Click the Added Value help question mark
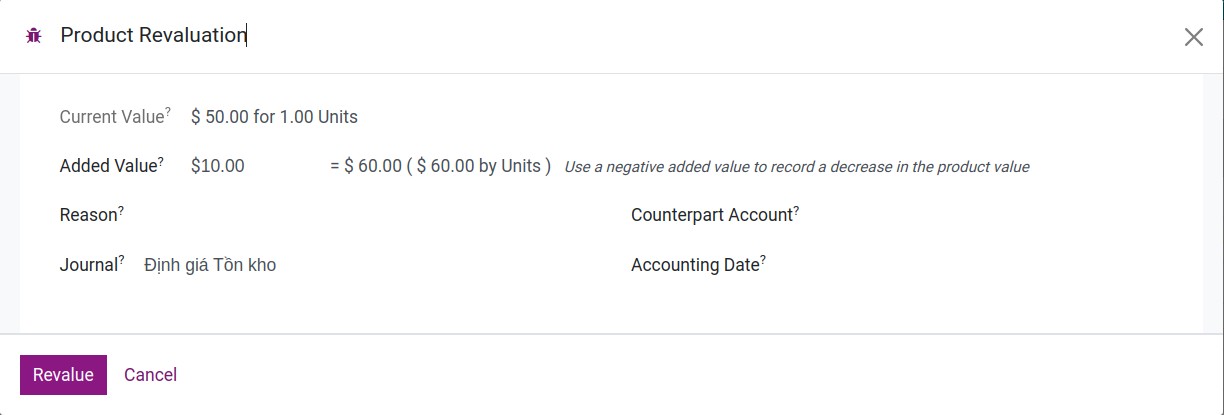Image resolution: width=1224 pixels, height=415 pixels. click(x=160, y=160)
